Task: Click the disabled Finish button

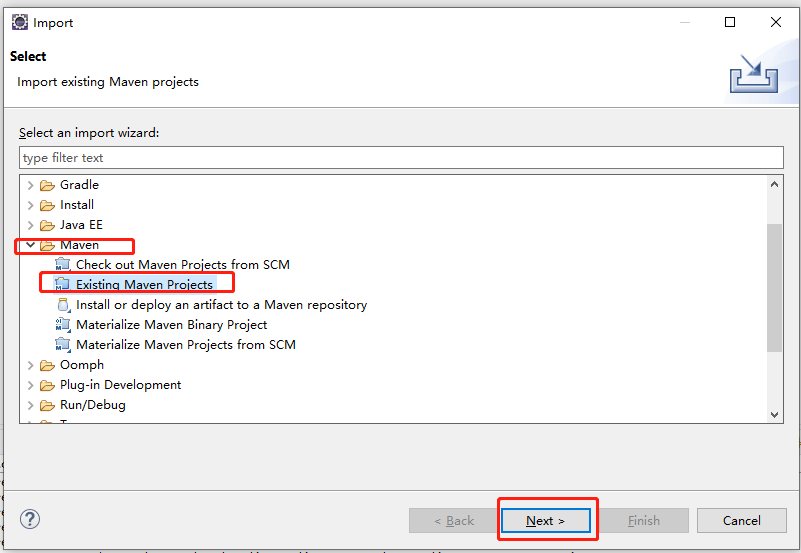Action: pyautogui.click(x=644, y=520)
